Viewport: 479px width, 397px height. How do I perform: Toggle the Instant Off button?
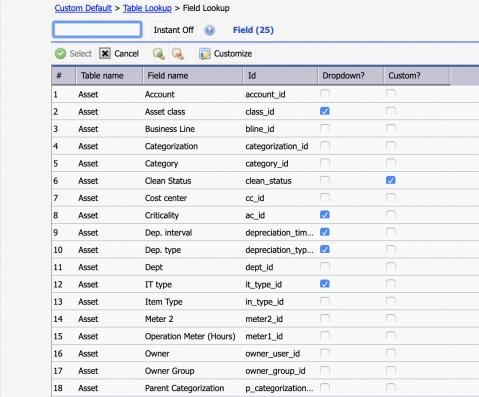[x=173, y=30]
